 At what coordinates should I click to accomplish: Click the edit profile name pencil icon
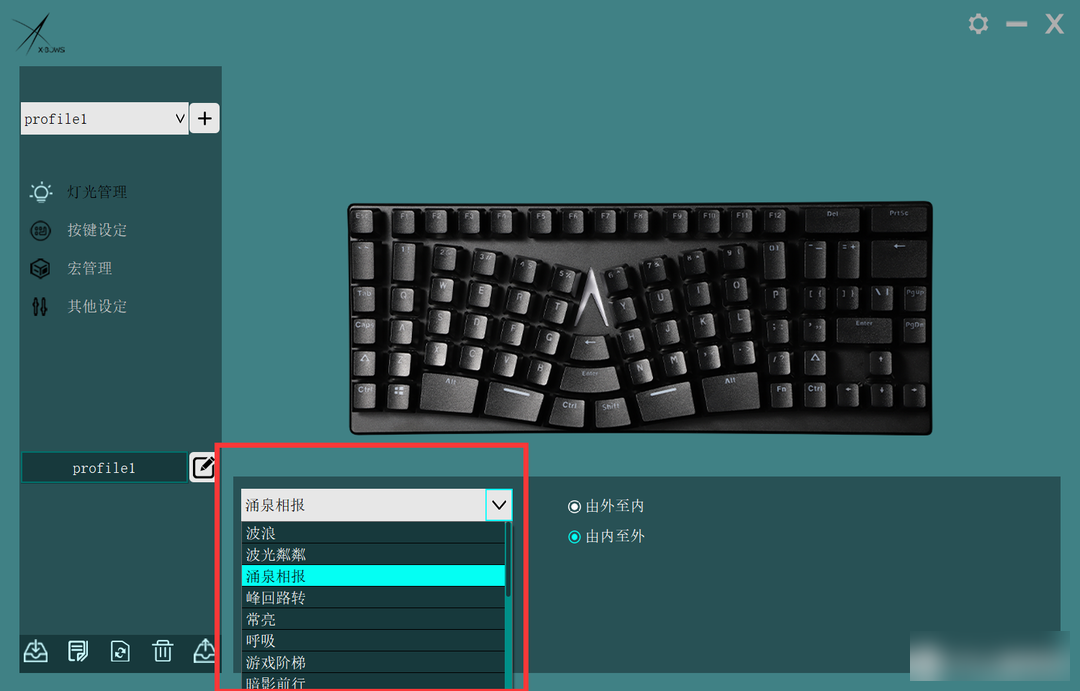(x=202, y=467)
